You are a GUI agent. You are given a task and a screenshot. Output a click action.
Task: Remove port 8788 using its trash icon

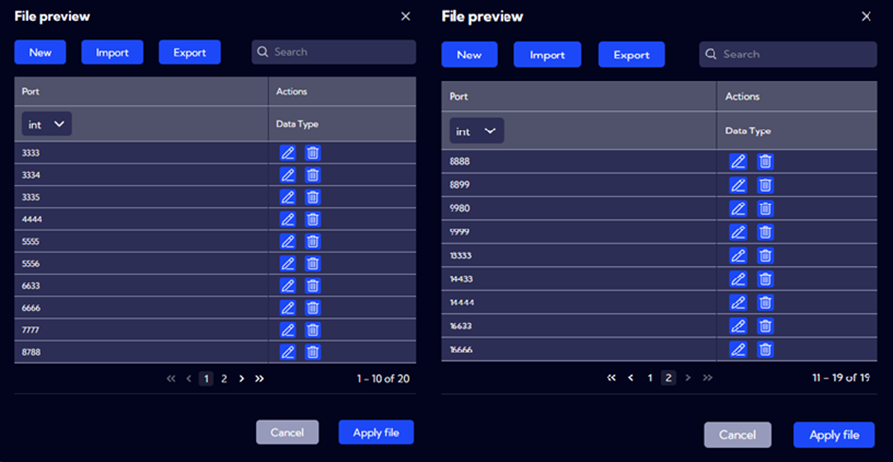click(x=312, y=352)
